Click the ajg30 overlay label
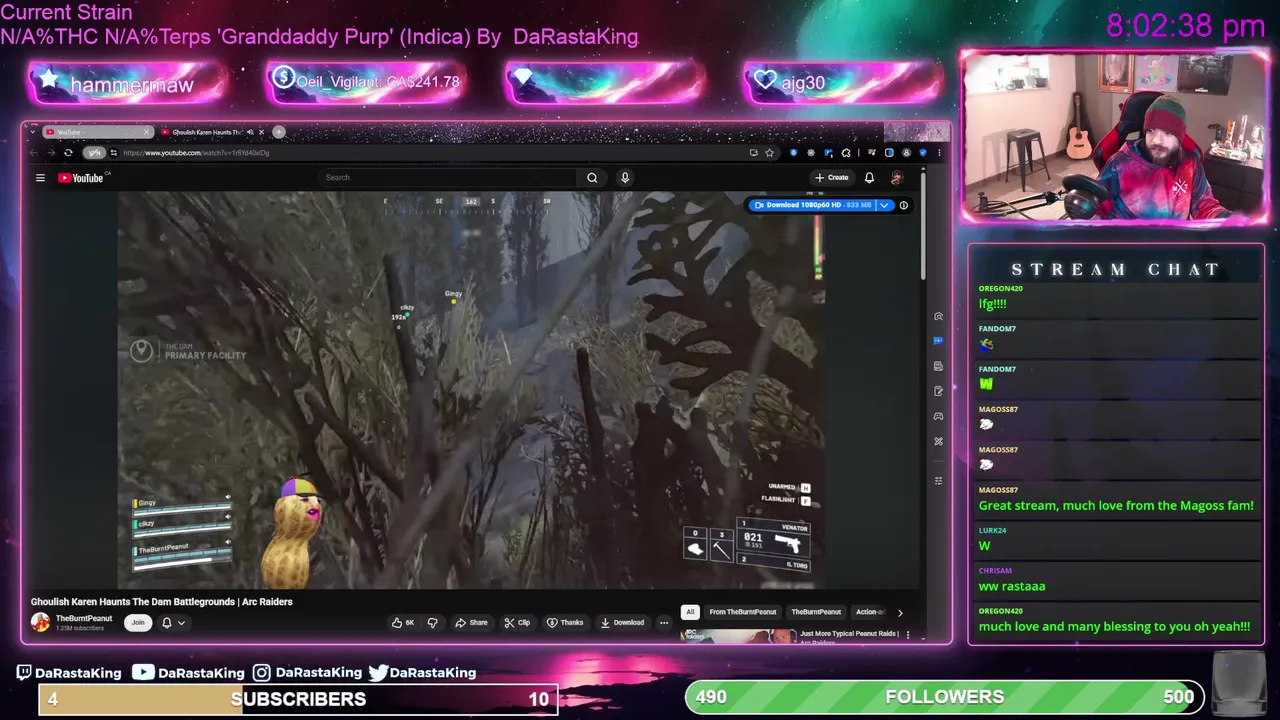 coord(803,83)
